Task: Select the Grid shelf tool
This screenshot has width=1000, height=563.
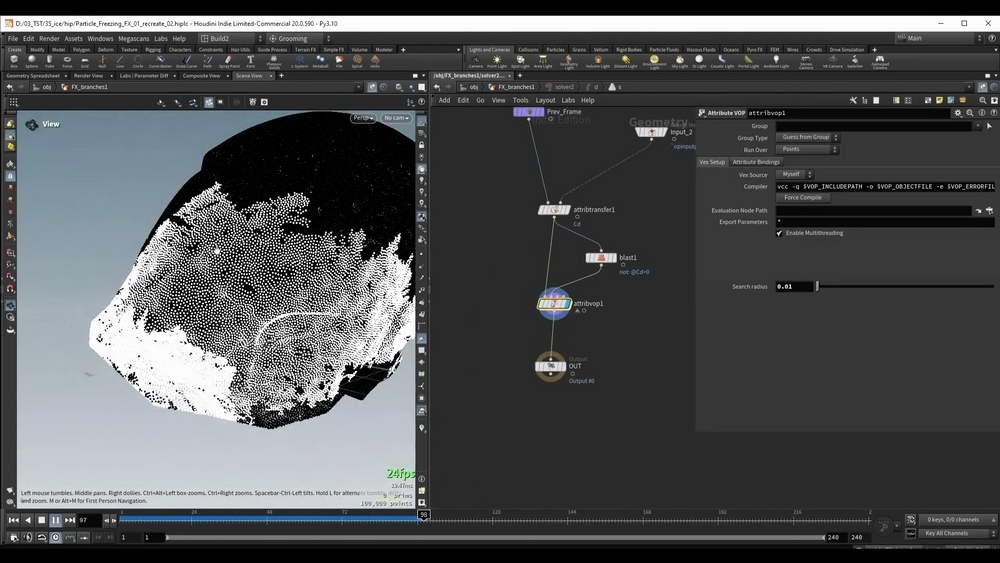Action: click(84, 61)
